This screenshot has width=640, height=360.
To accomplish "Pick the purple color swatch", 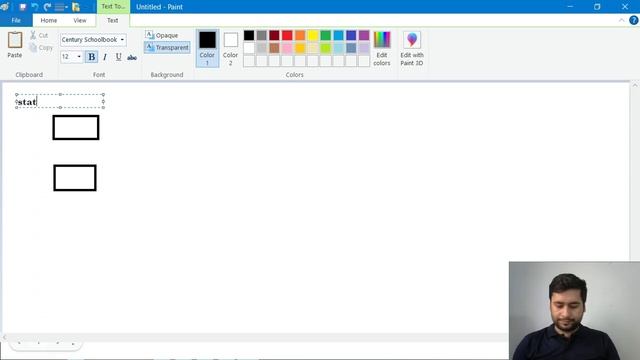I will pos(364,36).
